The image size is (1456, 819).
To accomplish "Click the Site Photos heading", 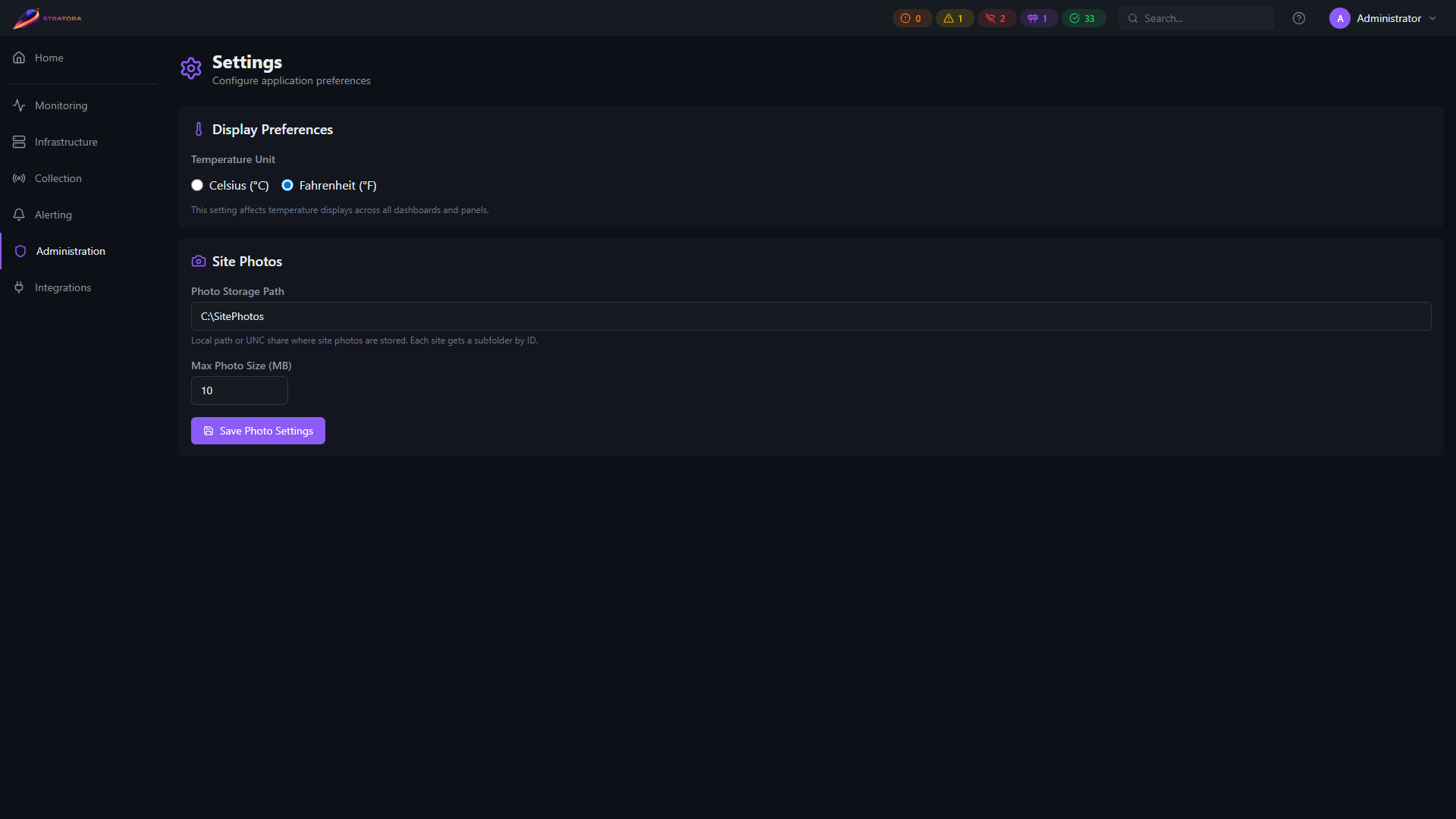I will coord(247,262).
